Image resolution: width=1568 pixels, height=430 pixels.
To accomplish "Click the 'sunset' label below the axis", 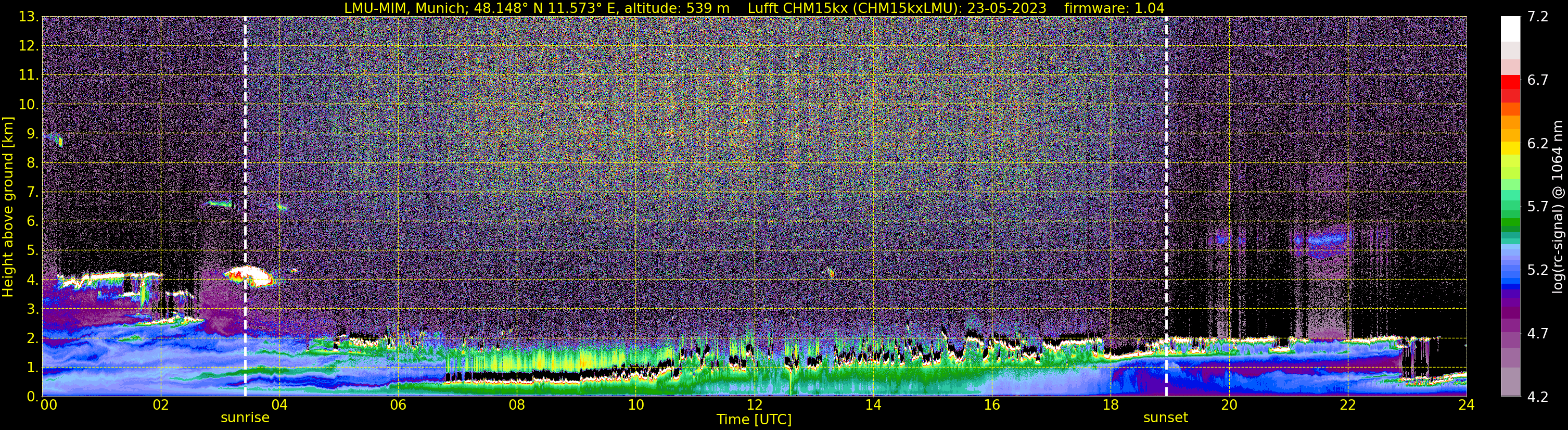I will point(1166,418).
